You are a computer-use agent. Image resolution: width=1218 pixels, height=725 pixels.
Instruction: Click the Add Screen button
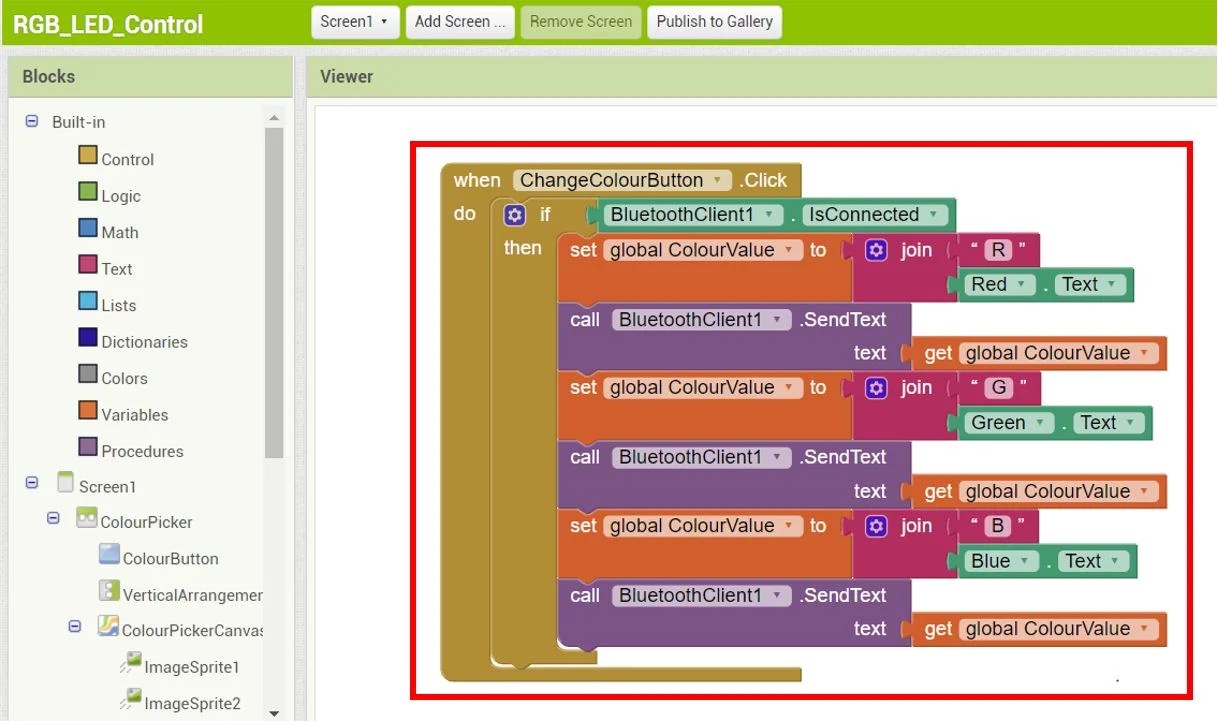click(459, 21)
